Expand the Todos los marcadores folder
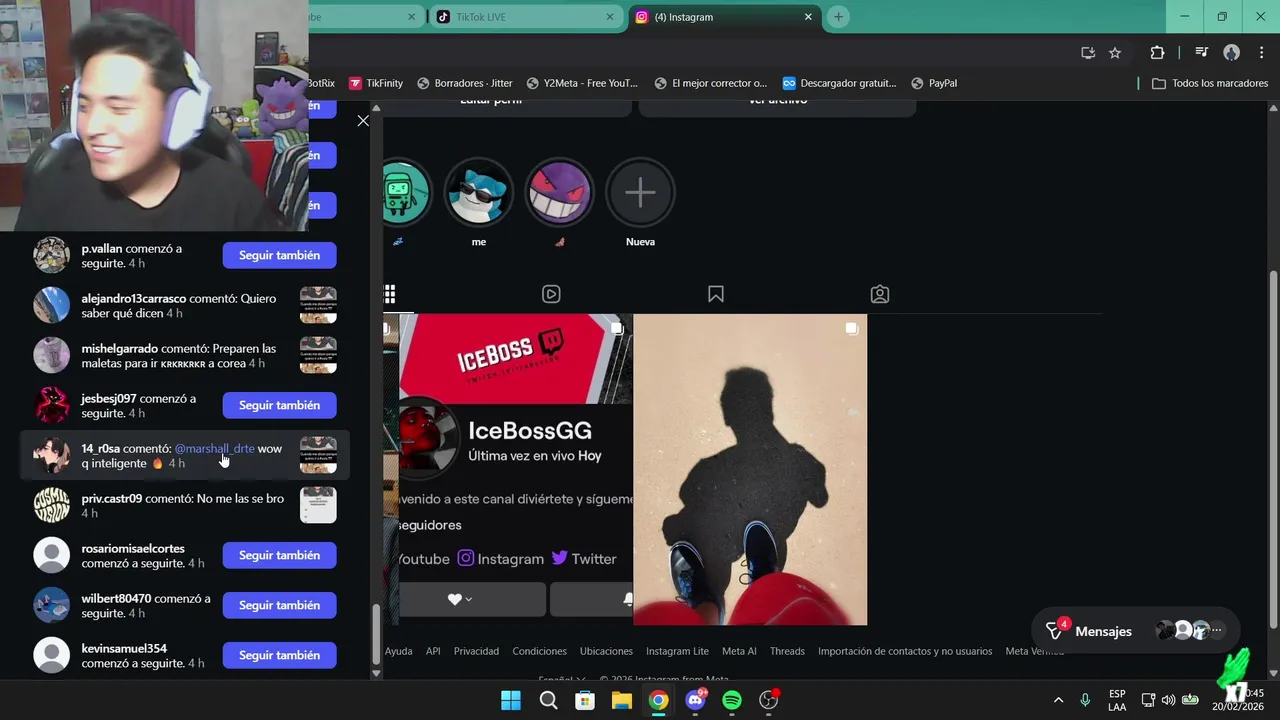This screenshot has height=720, width=1280. (1210, 83)
